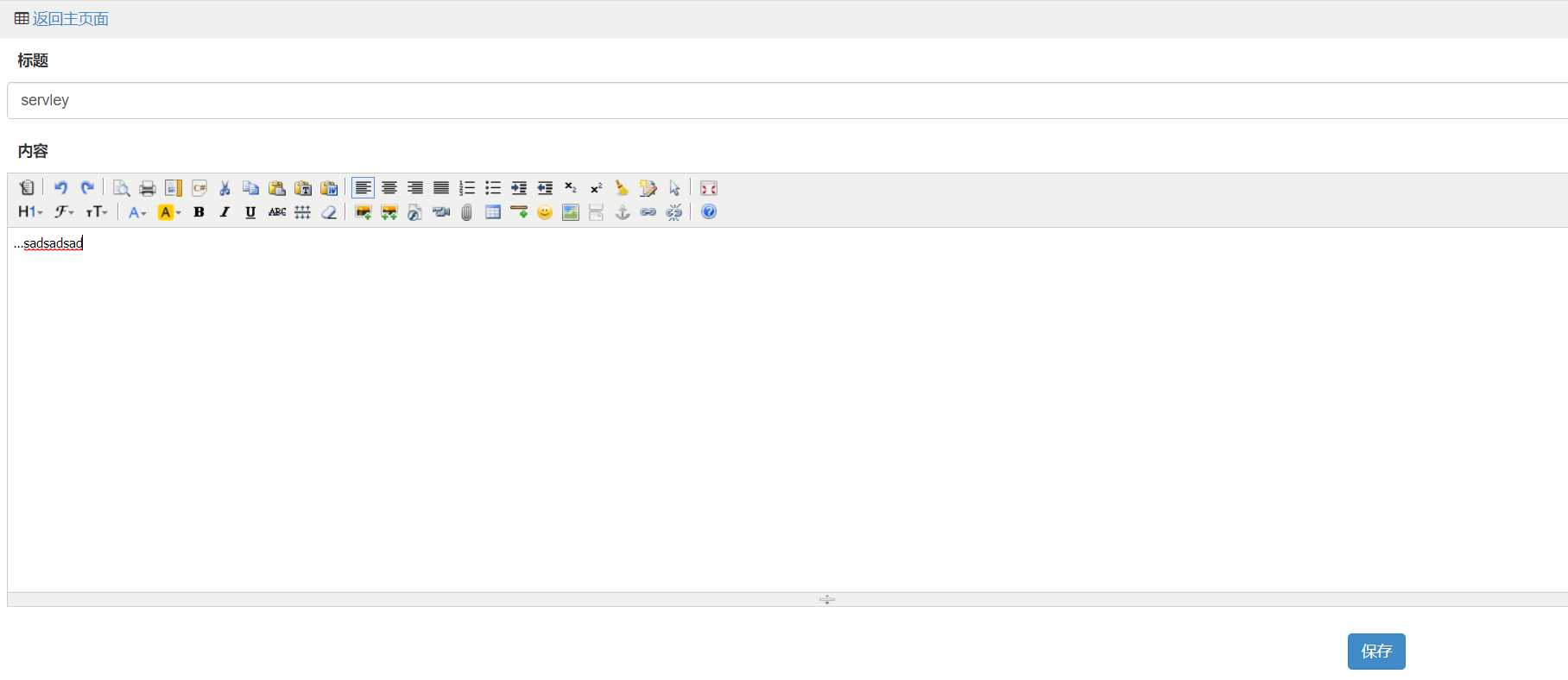1568x680 pixels.
Task: Go back via 返回主页面 link
Action: pos(70,19)
